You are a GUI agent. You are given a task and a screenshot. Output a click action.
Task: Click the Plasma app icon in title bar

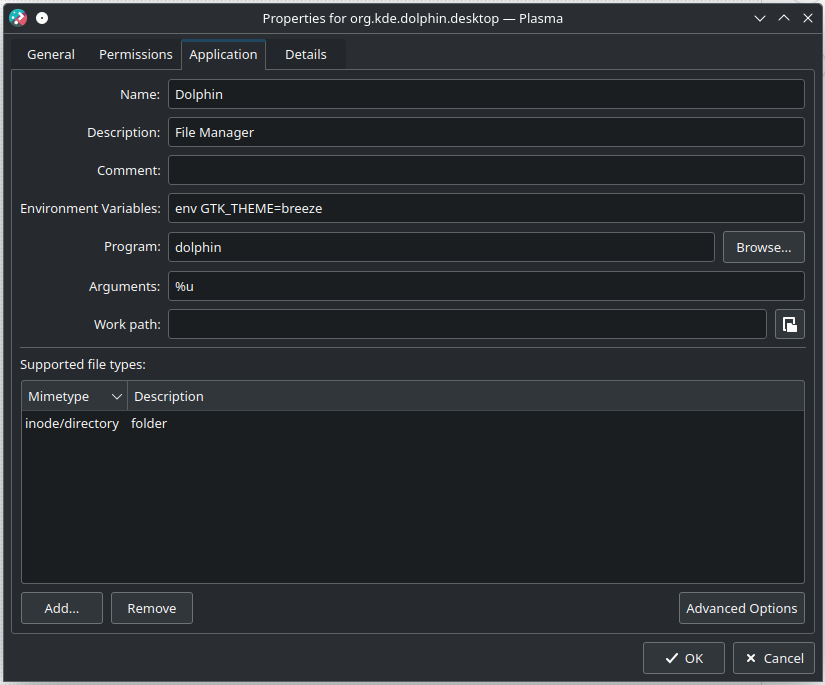coord(18,18)
